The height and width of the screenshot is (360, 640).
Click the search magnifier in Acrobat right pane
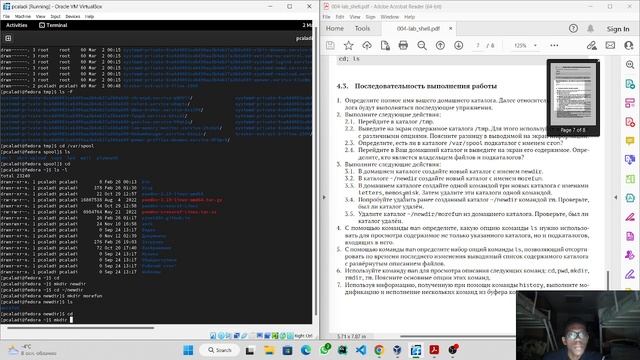coord(630,64)
